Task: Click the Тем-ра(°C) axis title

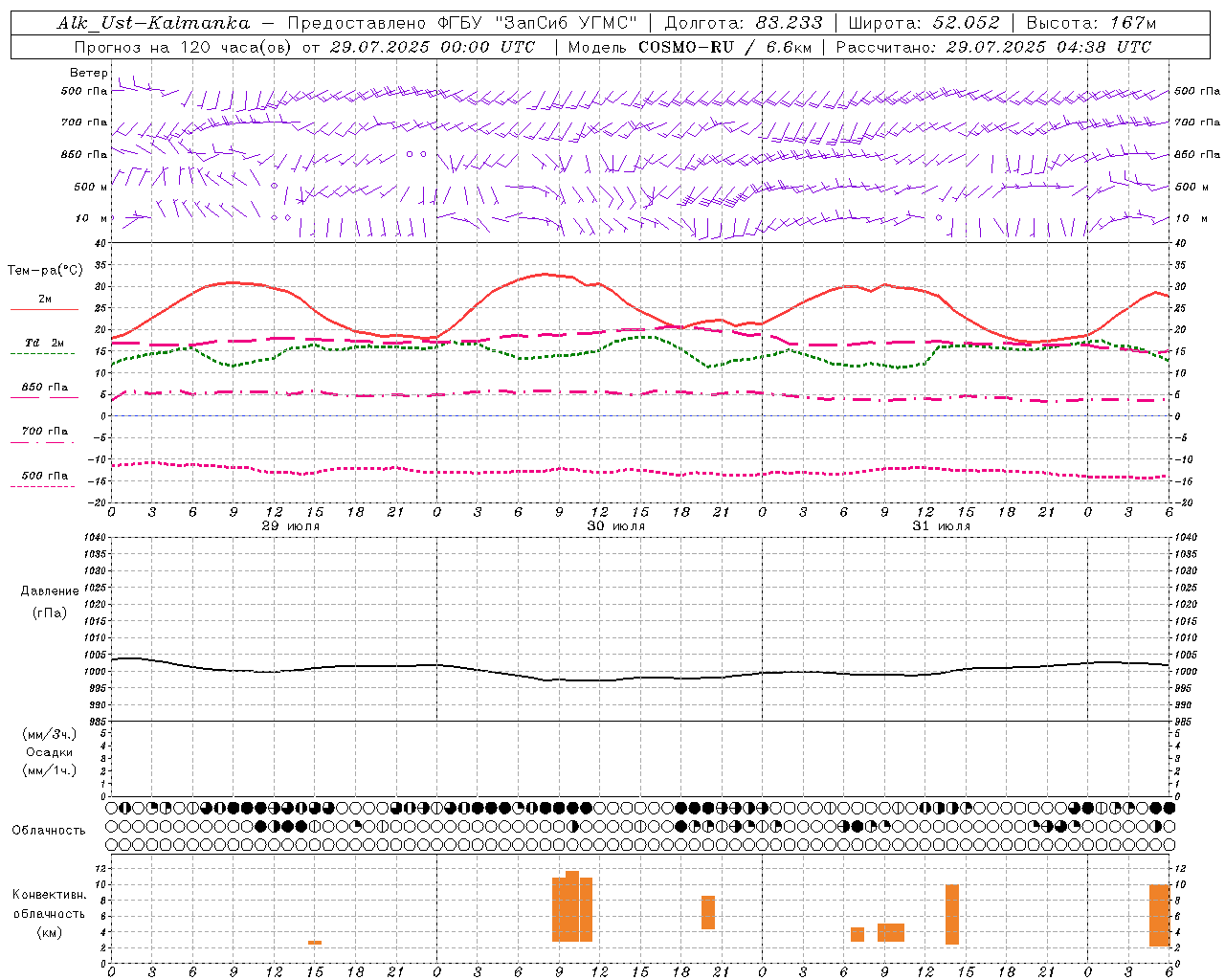Action: click(x=45, y=271)
